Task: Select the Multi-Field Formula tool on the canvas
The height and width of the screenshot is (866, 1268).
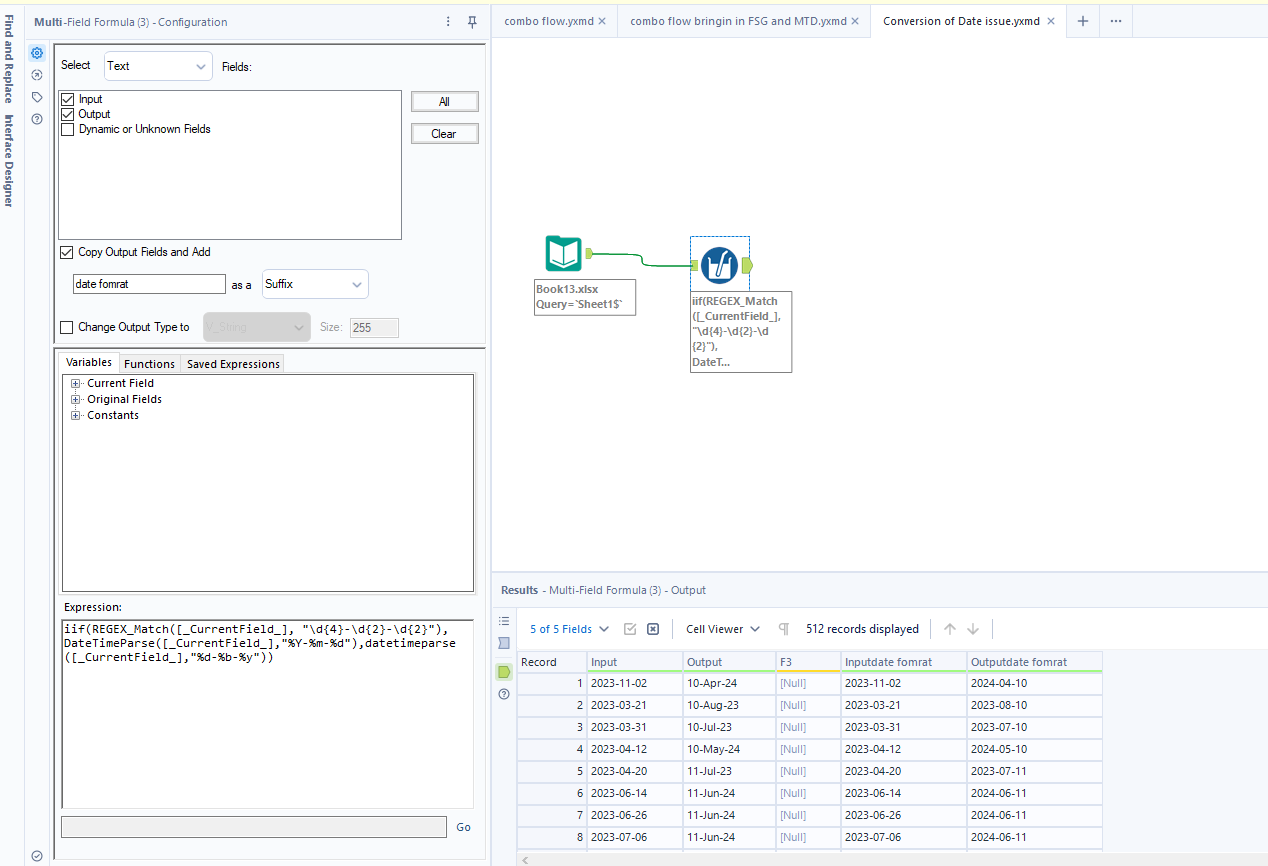Action: click(719, 265)
